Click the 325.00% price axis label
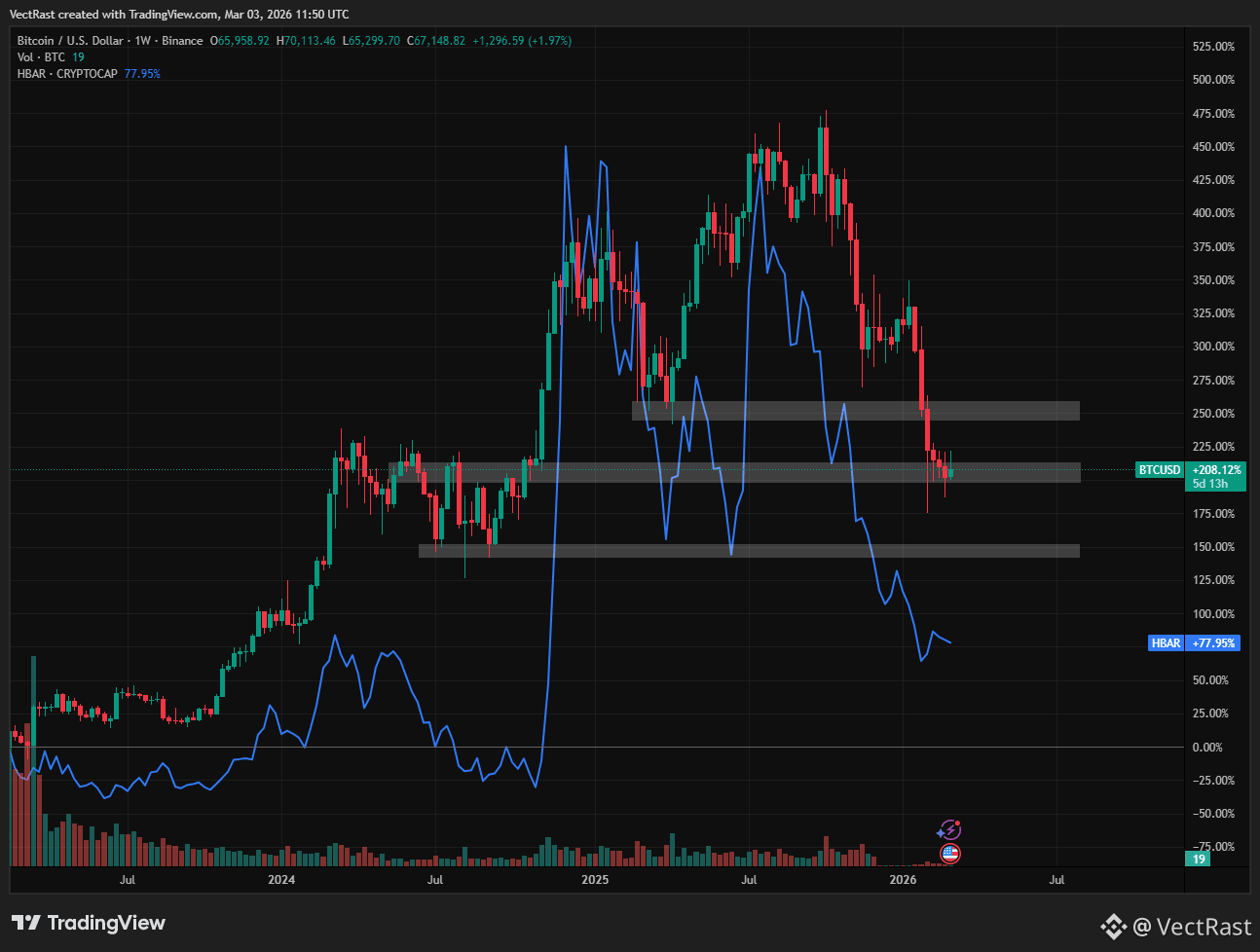This screenshot has height=952, width=1260. (1213, 313)
